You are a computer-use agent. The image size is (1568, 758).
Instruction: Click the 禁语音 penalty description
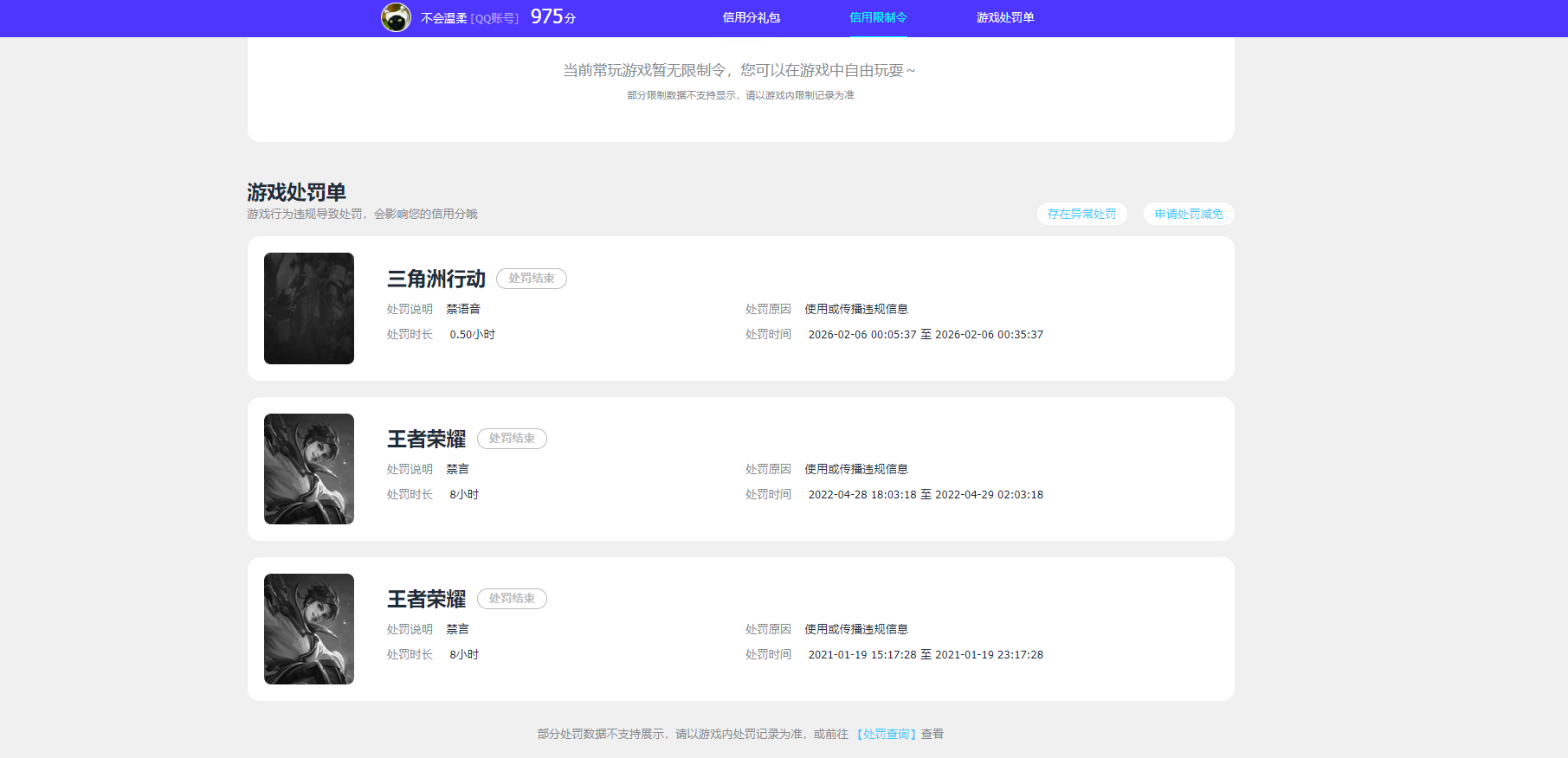pyautogui.click(x=463, y=309)
